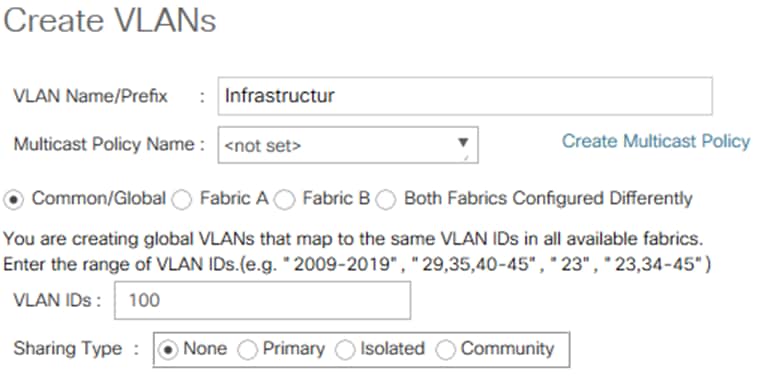This screenshot has width=758, height=392.
Task: Click the VLAN IDs label
Action: 51,301
